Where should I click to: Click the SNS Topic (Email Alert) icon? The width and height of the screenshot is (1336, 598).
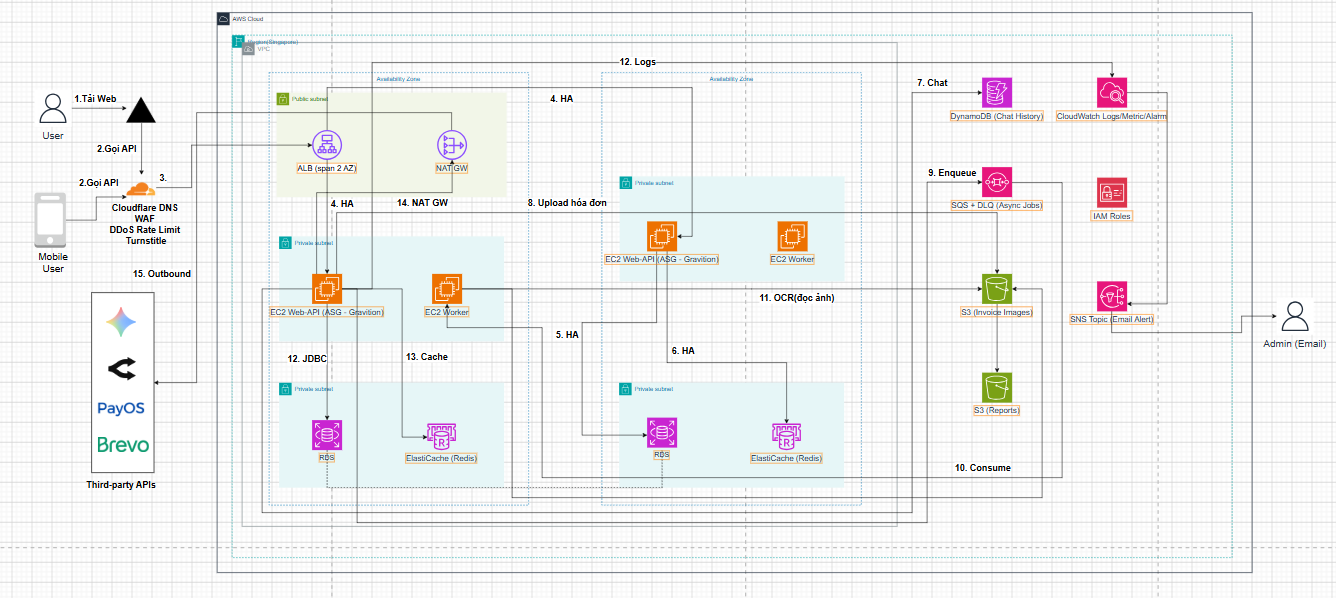point(1111,296)
